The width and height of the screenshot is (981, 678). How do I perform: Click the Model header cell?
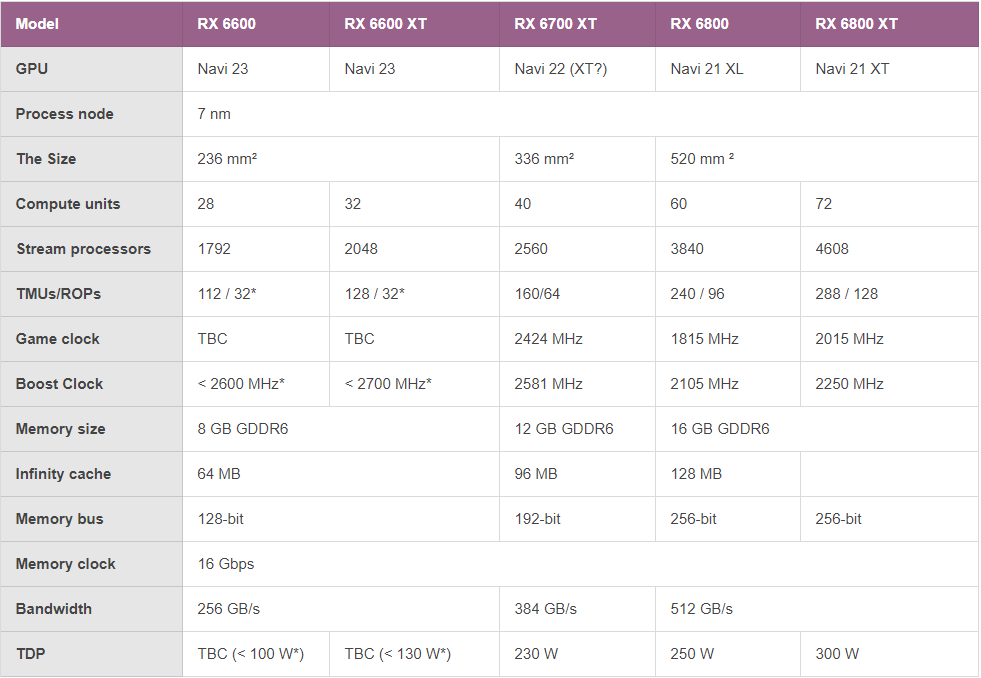[x=37, y=24]
